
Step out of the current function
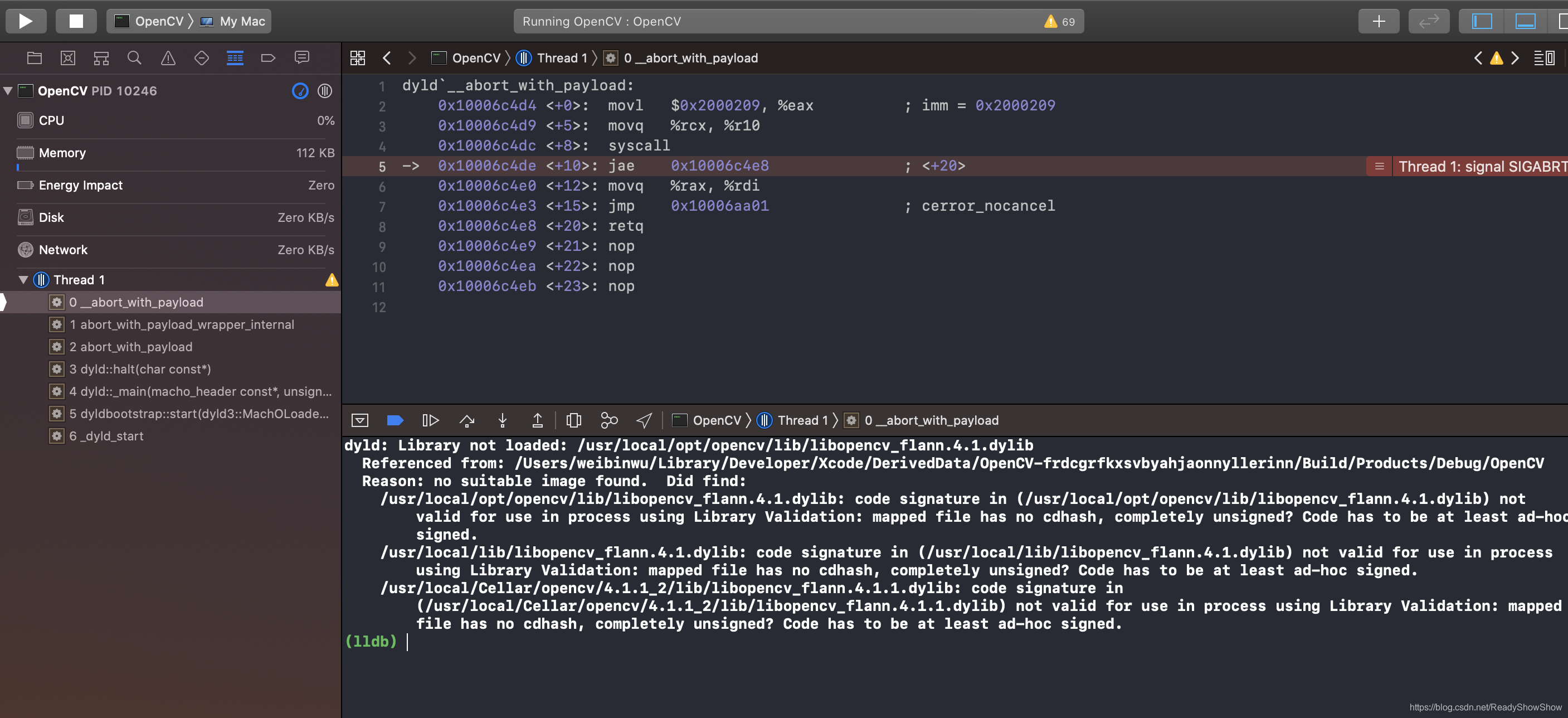coord(538,420)
